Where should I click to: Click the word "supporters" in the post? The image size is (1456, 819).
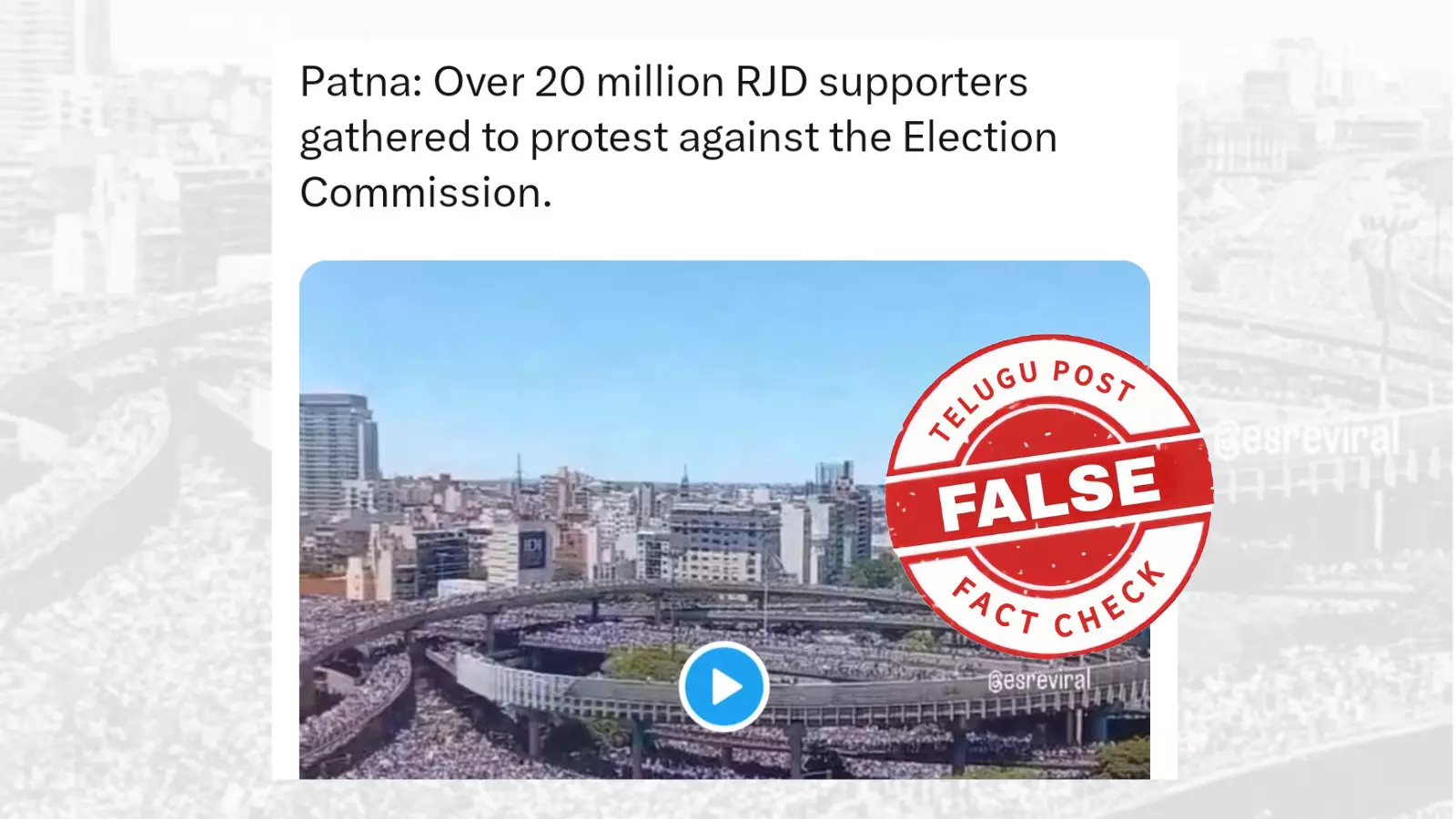(x=924, y=84)
